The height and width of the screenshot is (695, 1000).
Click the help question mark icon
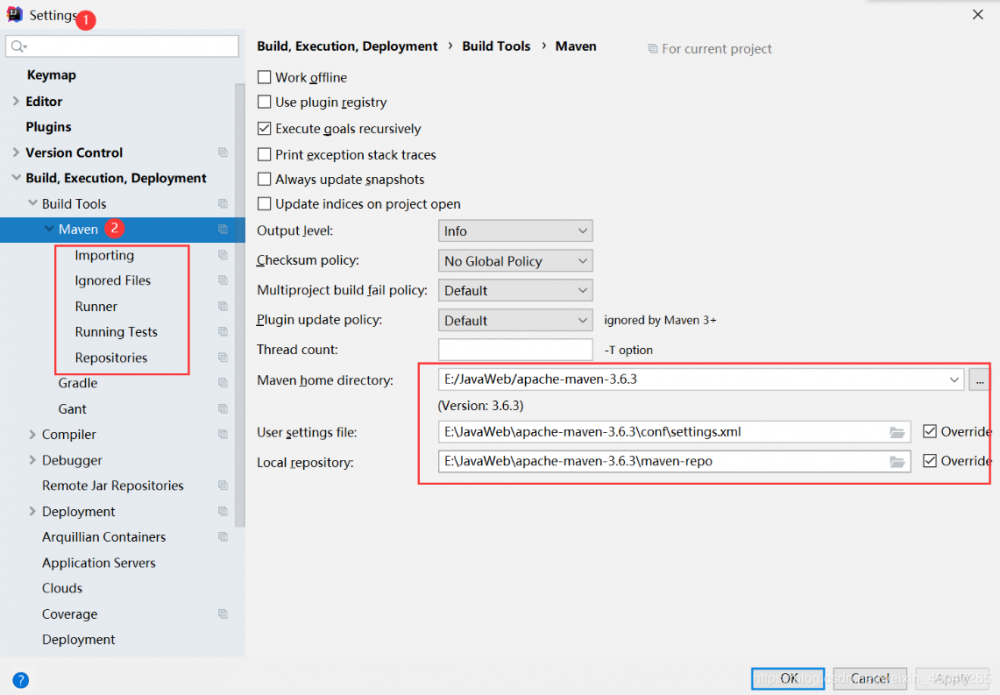pos(20,680)
